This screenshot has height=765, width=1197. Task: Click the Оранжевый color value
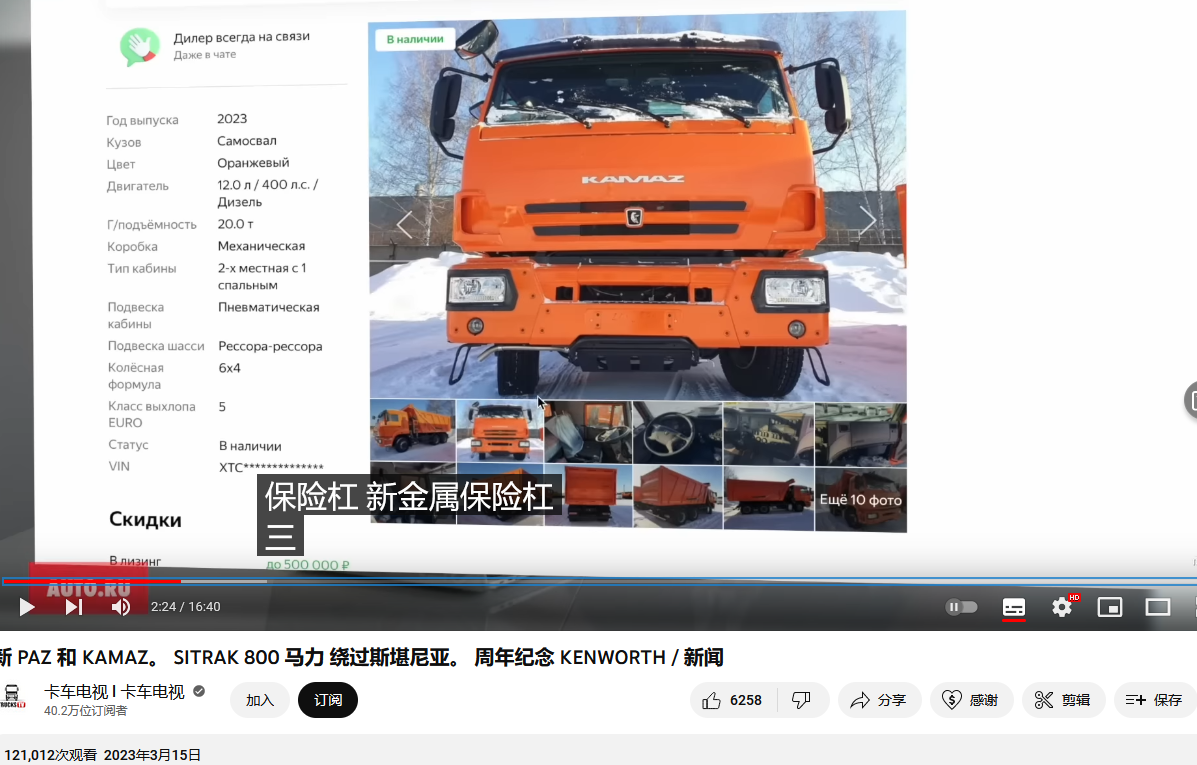click(x=253, y=163)
